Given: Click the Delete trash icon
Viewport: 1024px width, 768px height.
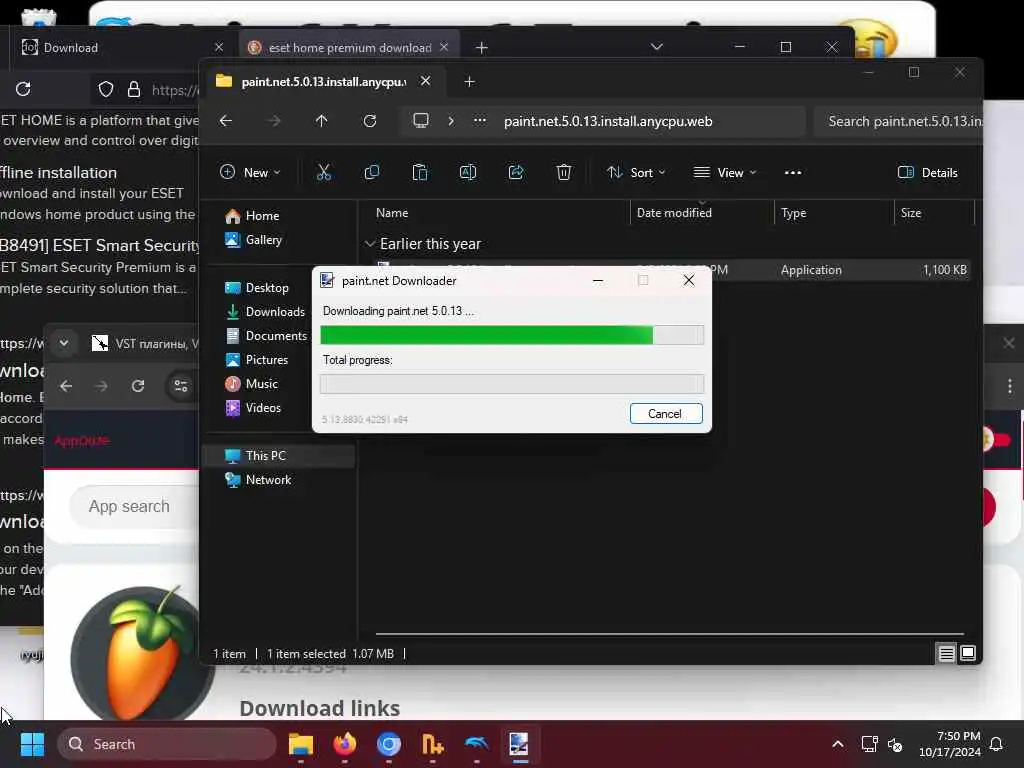Looking at the screenshot, I should (x=564, y=172).
